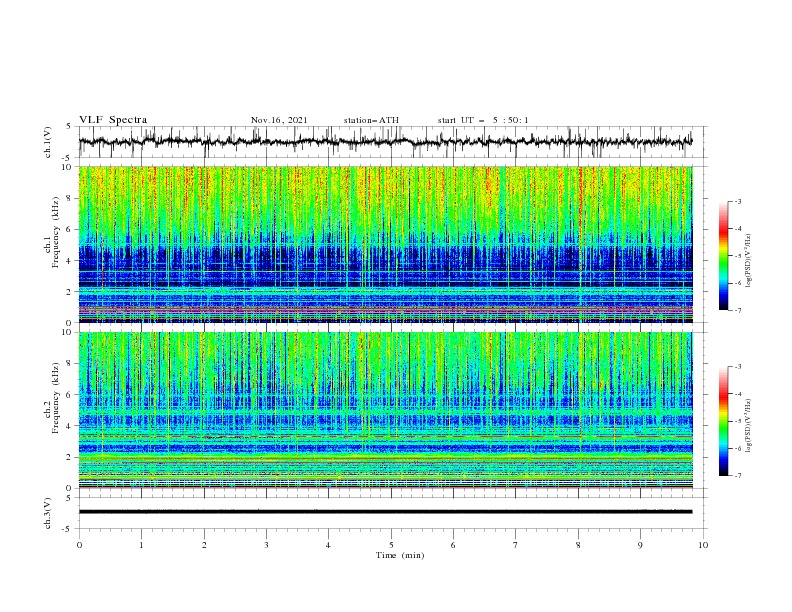The height and width of the screenshot is (612, 792).
Task: Click the time axis tick label '1'
Action: [x=141, y=545]
